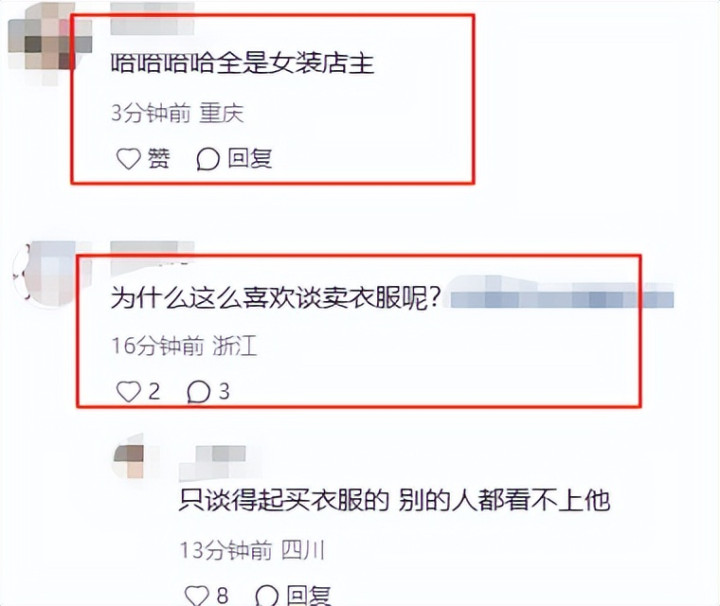Like the 浙江 comment showing 2 likes

(x=128, y=392)
